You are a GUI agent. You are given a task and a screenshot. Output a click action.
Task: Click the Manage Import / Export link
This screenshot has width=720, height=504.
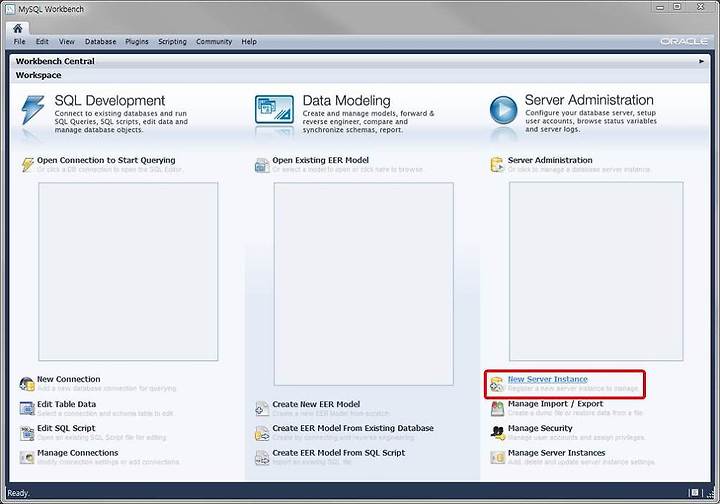[x=556, y=404]
